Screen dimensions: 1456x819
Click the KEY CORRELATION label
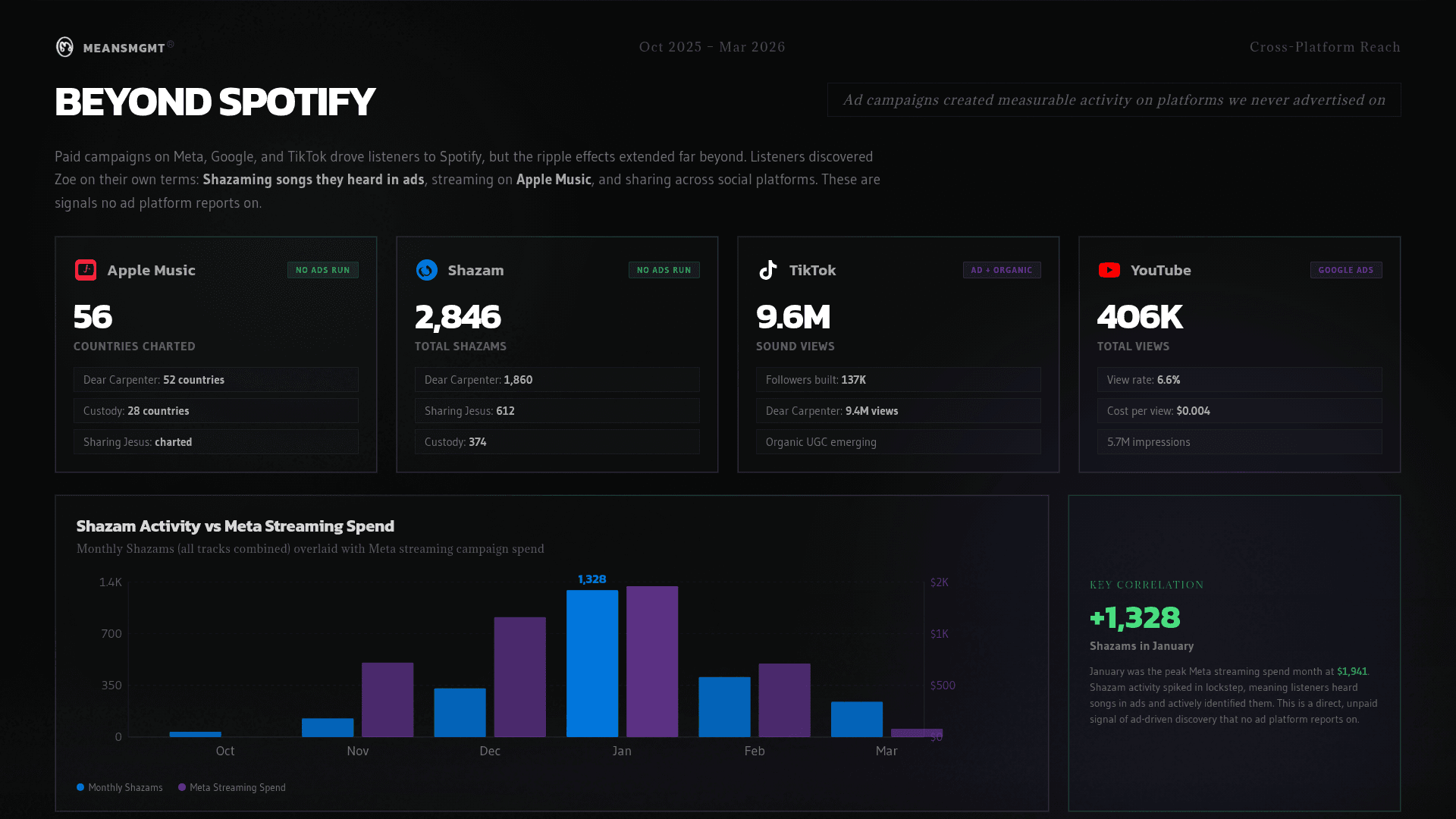click(1147, 585)
